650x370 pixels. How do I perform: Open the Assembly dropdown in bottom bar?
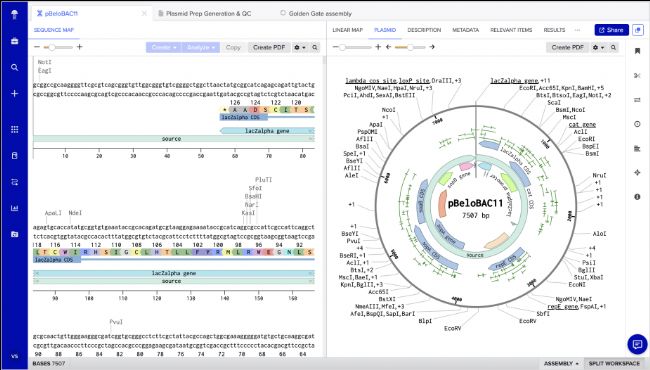point(561,363)
